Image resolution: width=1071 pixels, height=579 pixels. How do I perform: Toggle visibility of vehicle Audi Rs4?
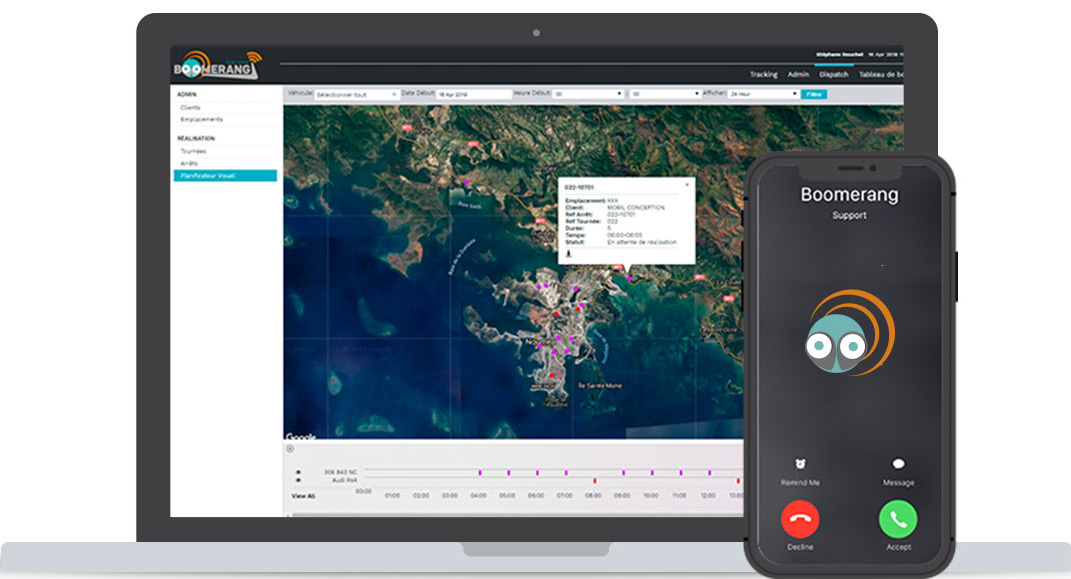point(298,480)
